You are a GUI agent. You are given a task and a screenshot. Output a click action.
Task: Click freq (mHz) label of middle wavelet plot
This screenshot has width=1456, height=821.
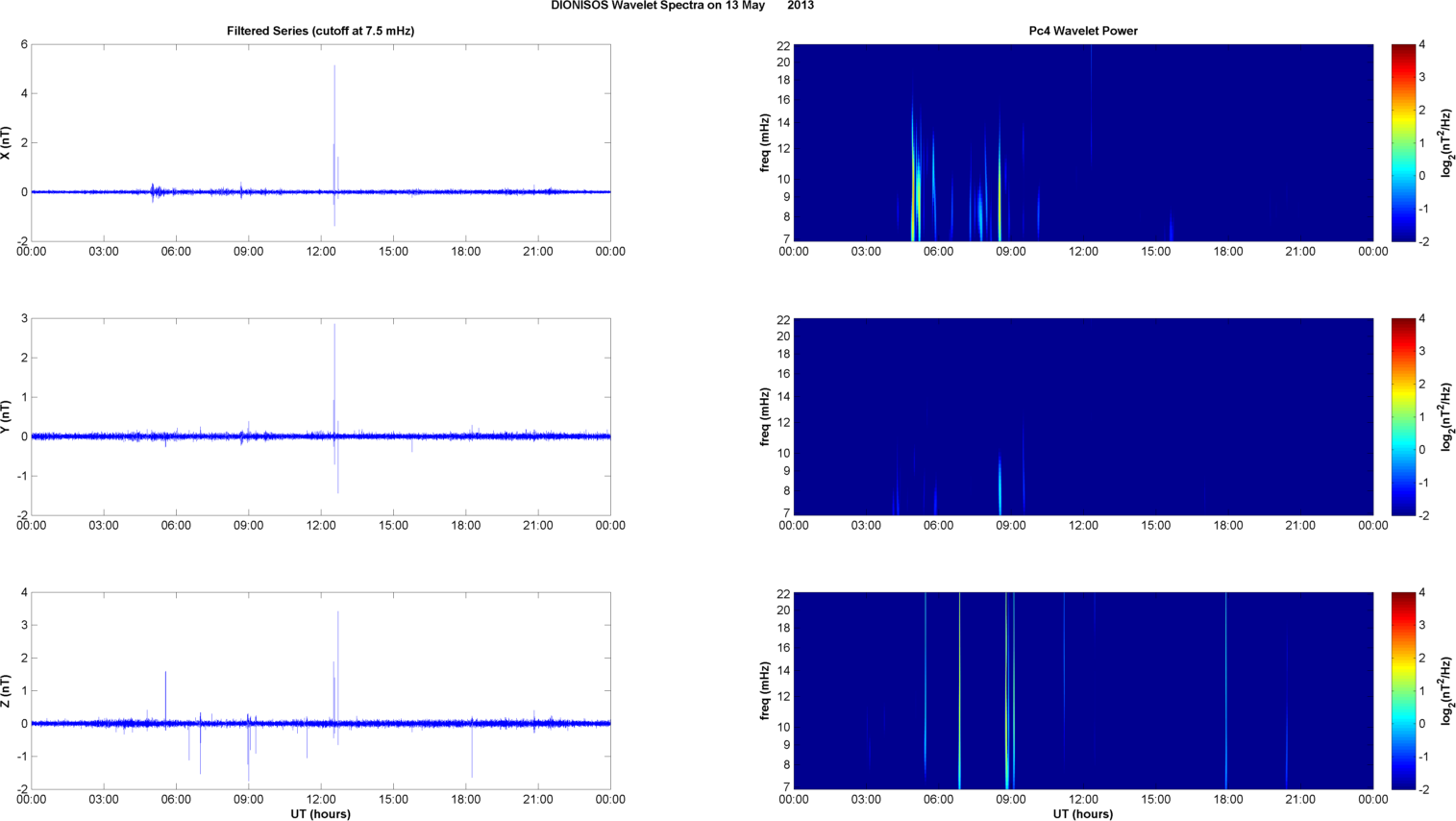(x=765, y=417)
